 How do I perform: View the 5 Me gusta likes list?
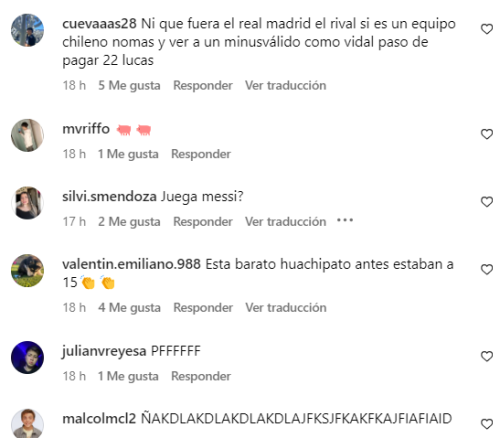pos(129,85)
